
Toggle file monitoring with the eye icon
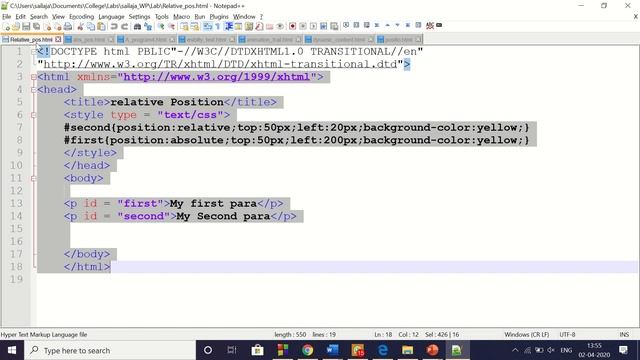point(280,27)
